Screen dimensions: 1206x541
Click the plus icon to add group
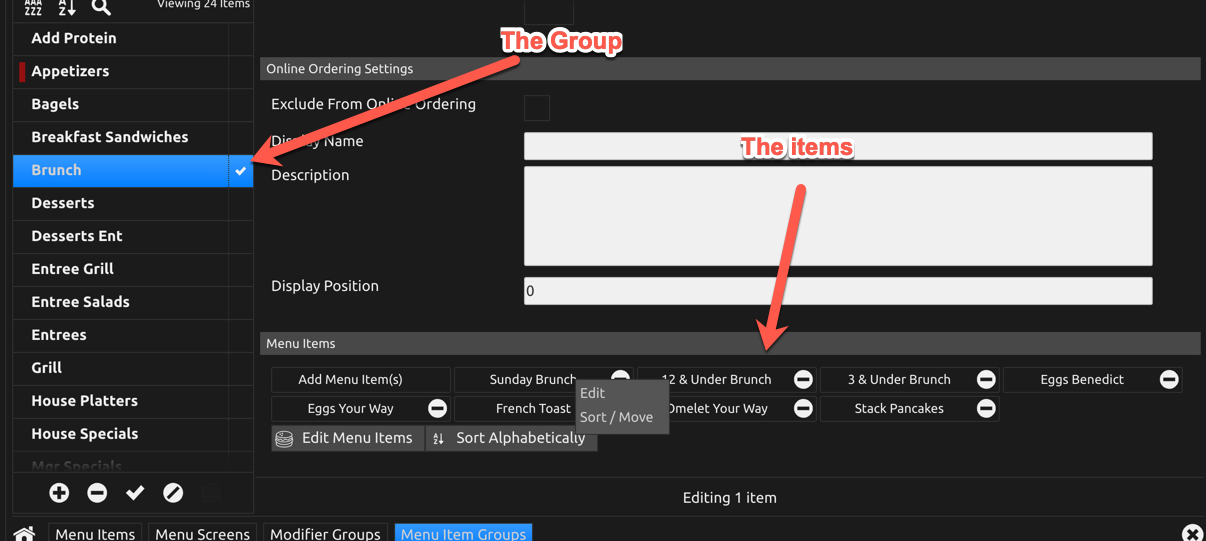click(59, 493)
